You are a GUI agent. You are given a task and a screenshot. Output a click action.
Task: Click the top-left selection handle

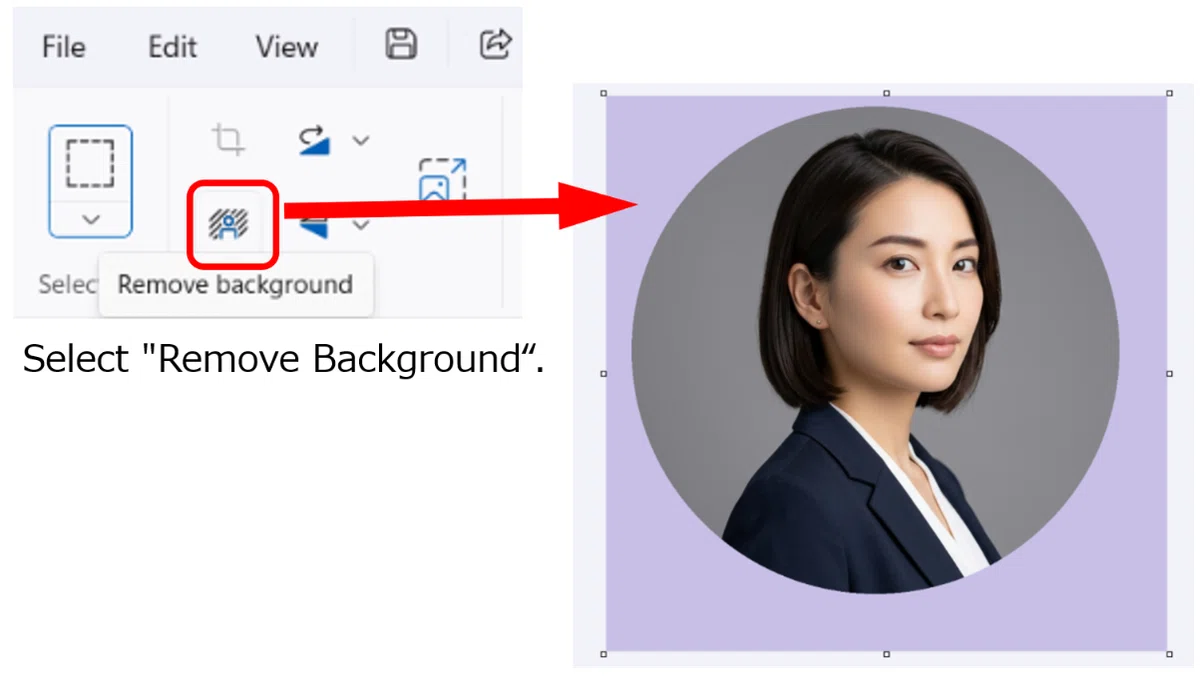[604, 94]
